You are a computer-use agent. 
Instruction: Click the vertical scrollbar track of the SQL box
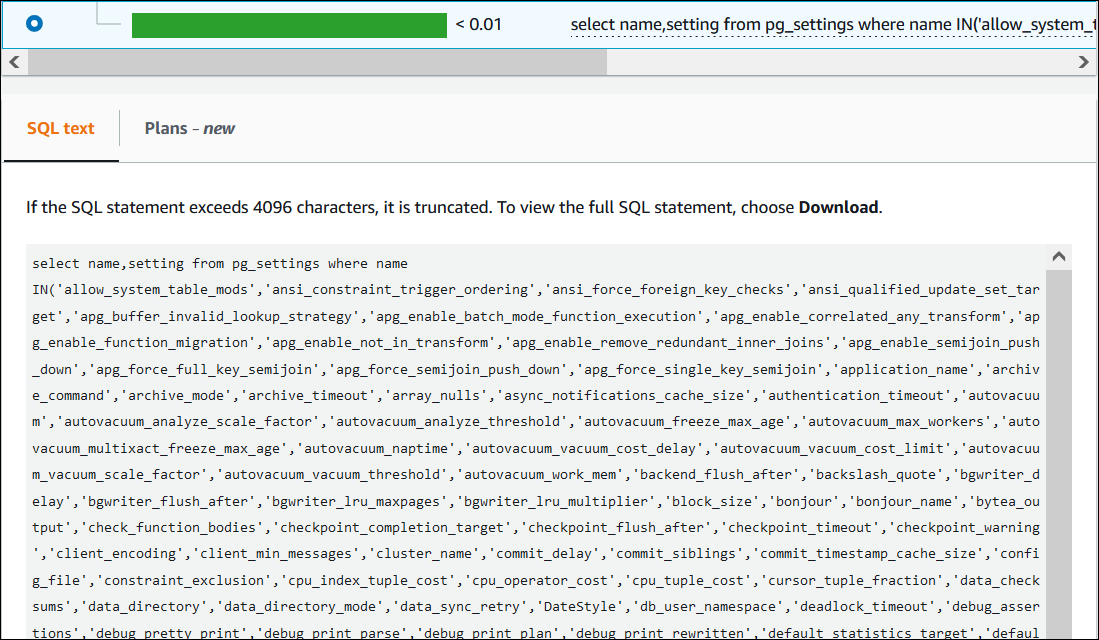(x=1058, y=450)
